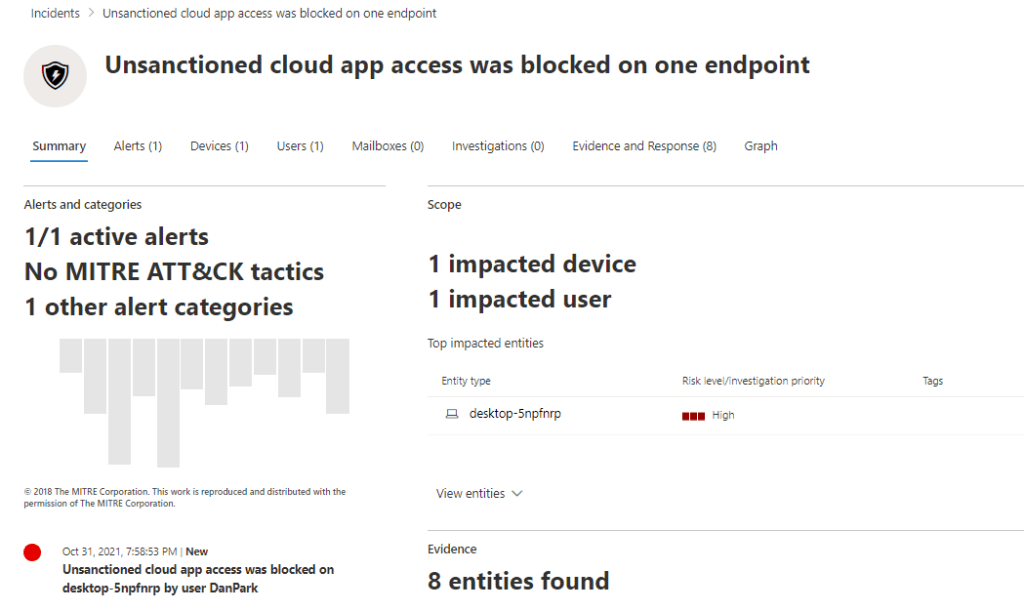
Task: Switch to Evidence and Response (8) tab
Action: (644, 146)
